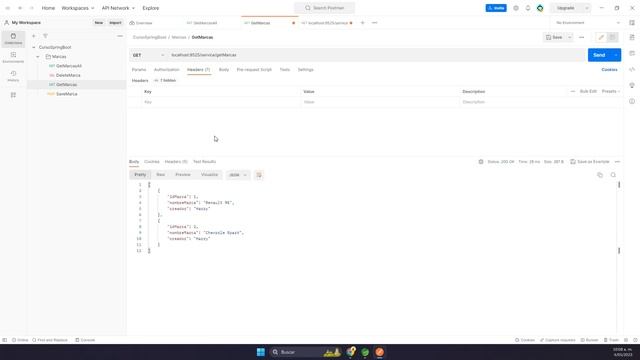Switch to the request Body tab
The image size is (640, 360).
coord(224,70)
